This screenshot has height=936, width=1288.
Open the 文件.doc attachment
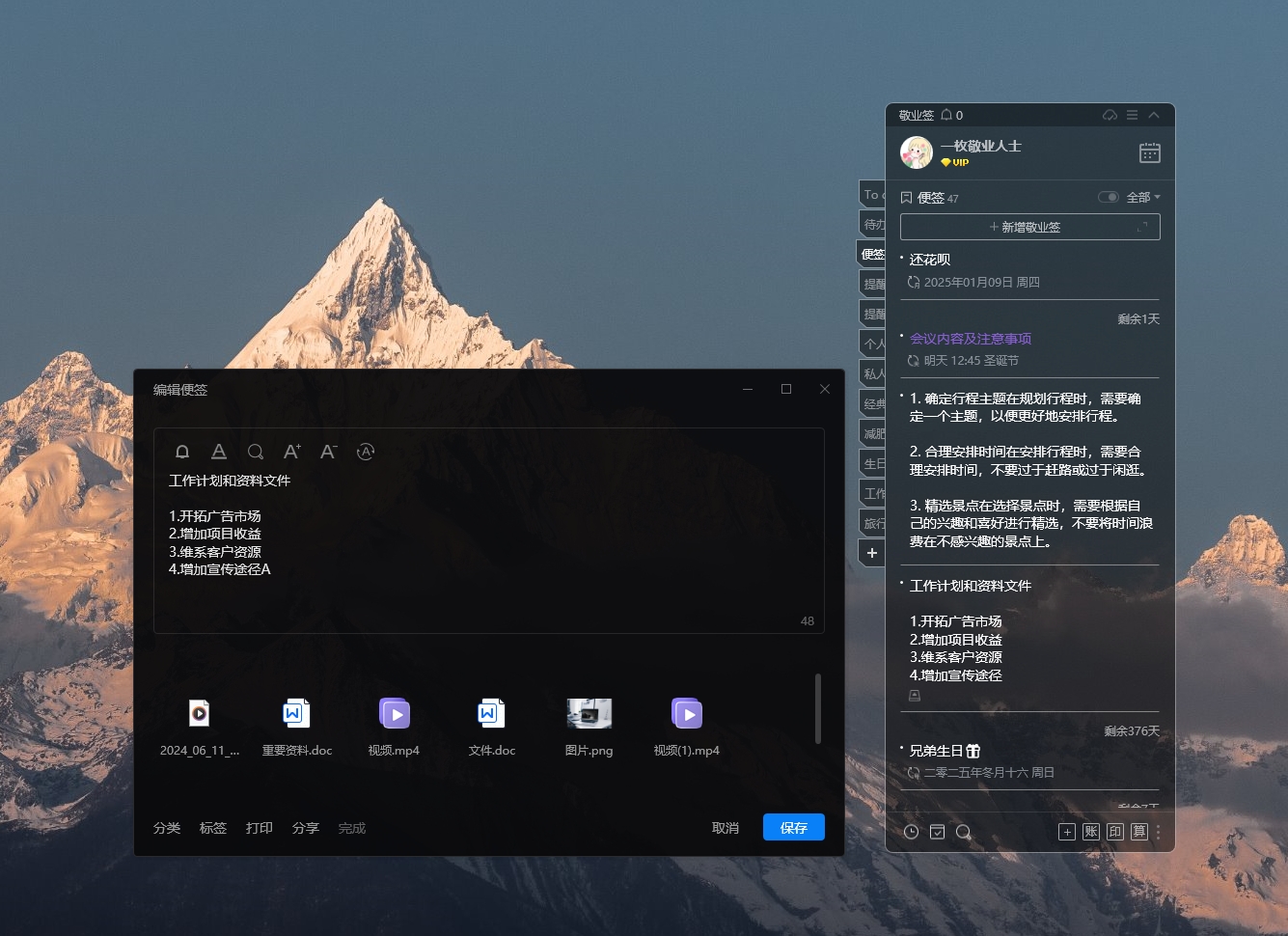pyautogui.click(x=492, y=726)
